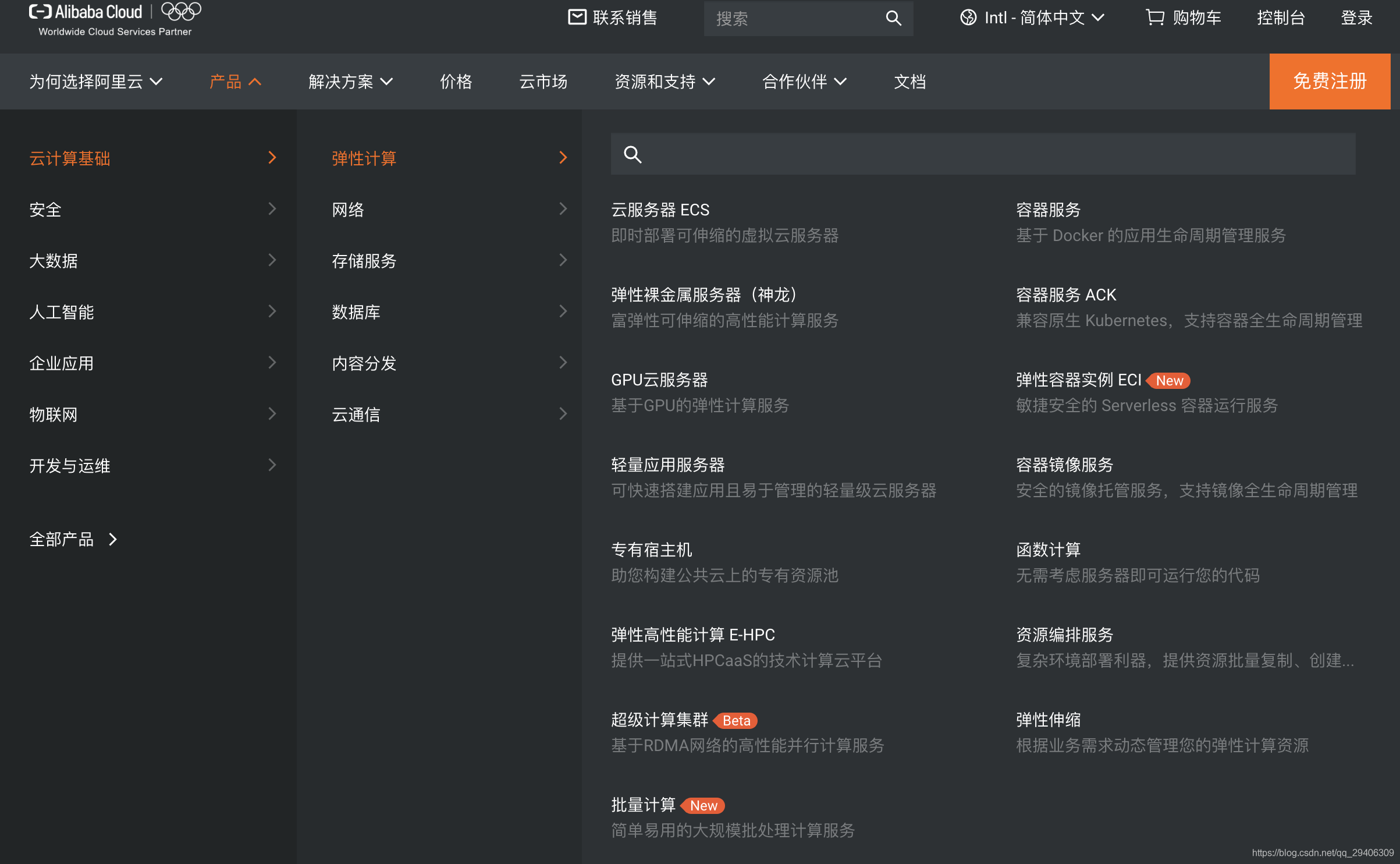Image resolution: width=1400 pixels, height=864 pixels.
Task: Expand the 为何选择阿里云 menu
Action: 96,82
